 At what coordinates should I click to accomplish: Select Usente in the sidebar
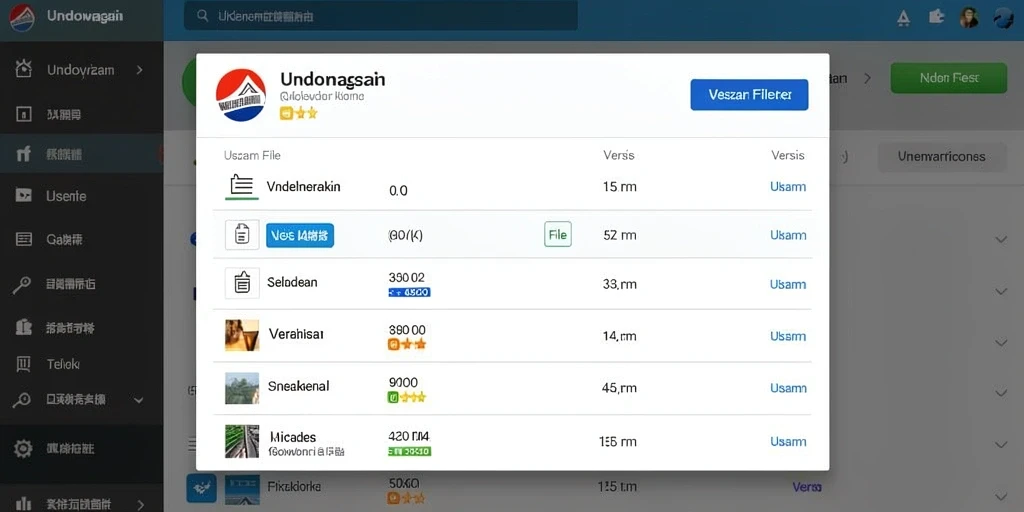coord(66,196)
